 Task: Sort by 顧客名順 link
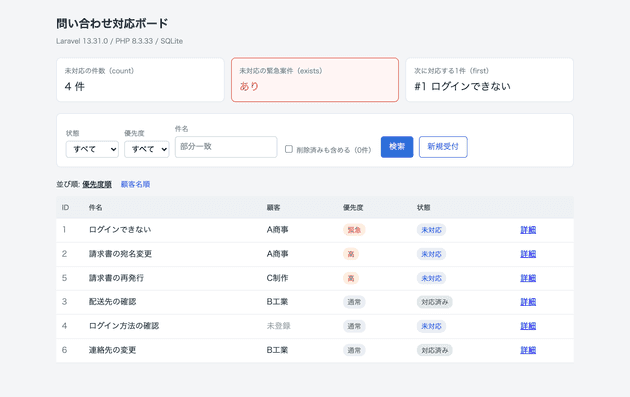pyautogui.click(x=135, y=184)
